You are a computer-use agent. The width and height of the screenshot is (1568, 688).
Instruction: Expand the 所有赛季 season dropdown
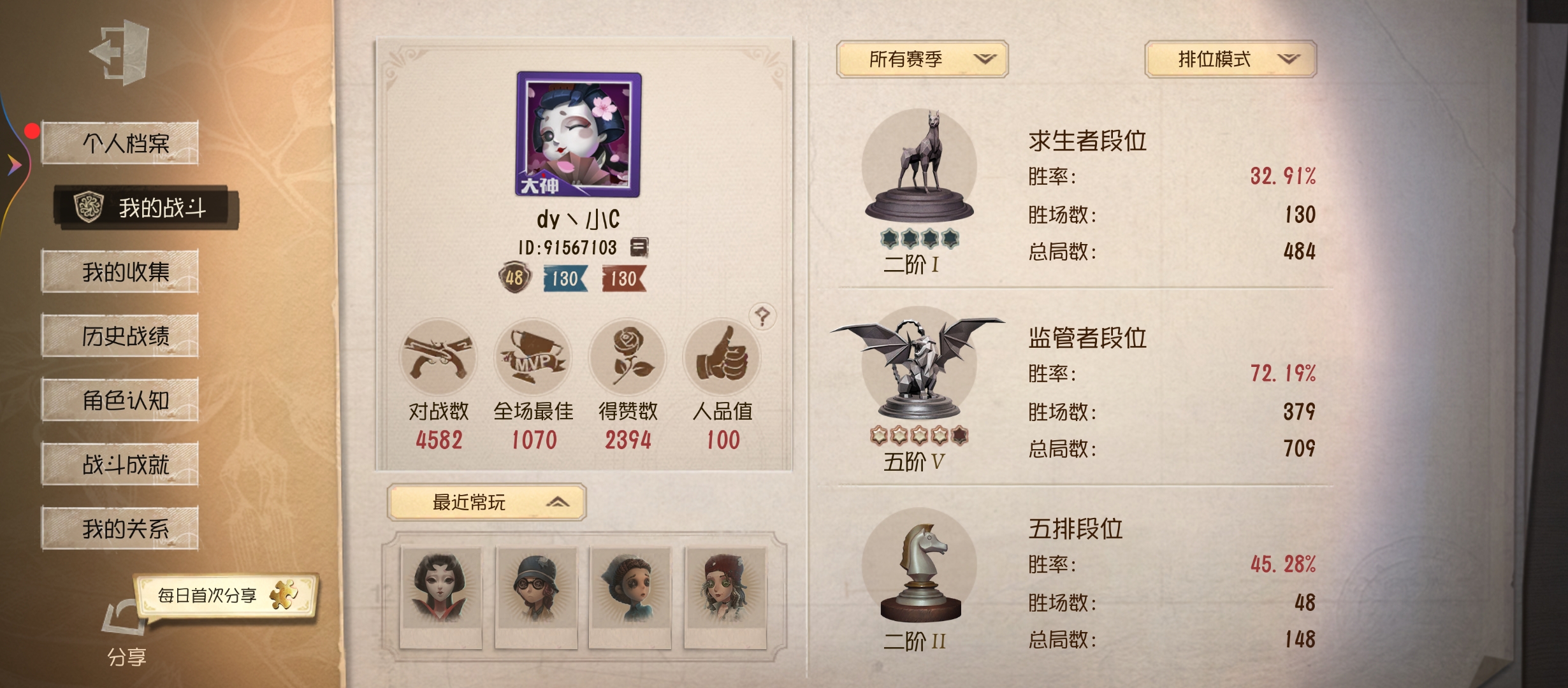tap(922, 59)
